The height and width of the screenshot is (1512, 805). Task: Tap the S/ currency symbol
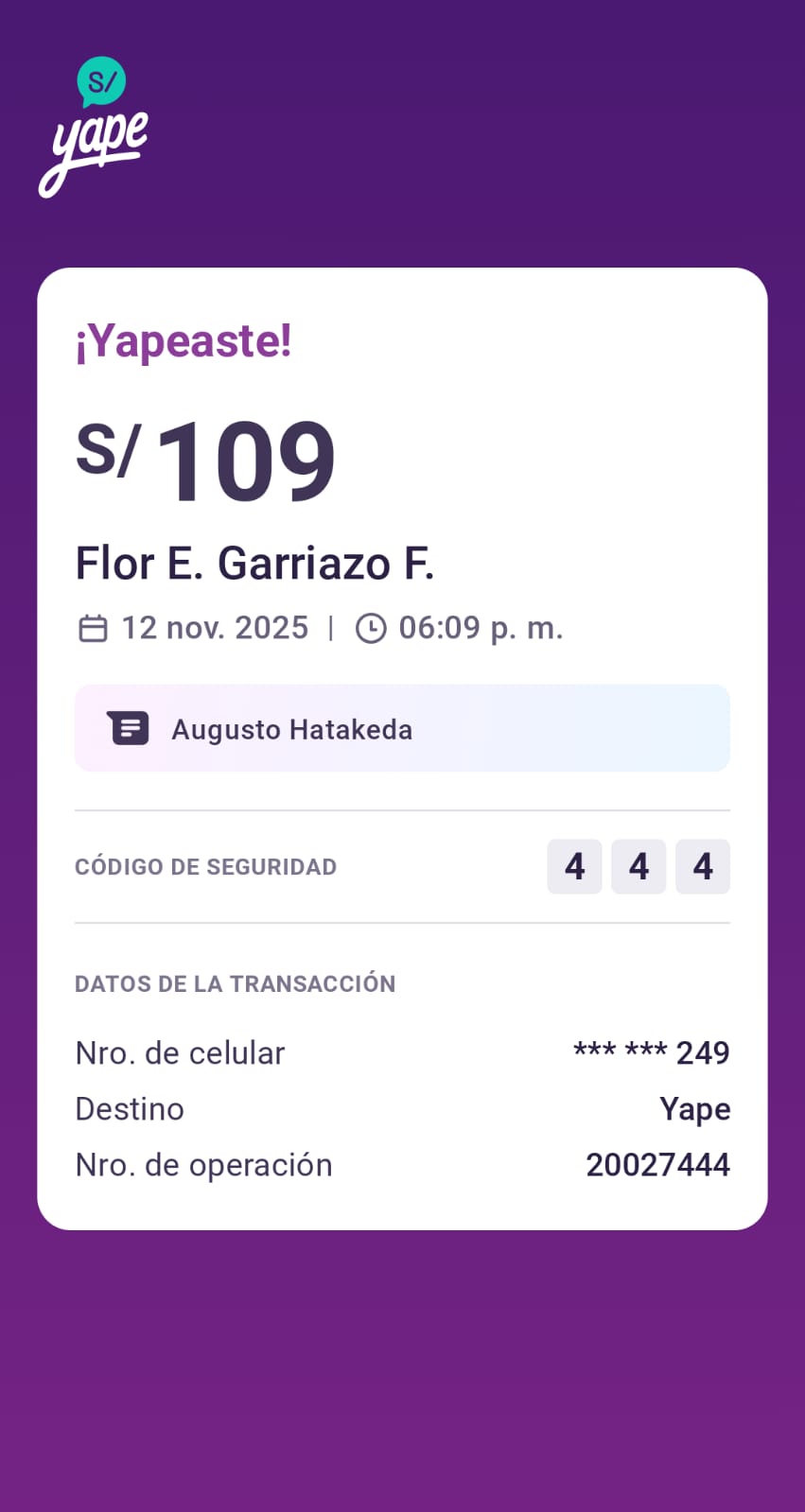[108, 450]
